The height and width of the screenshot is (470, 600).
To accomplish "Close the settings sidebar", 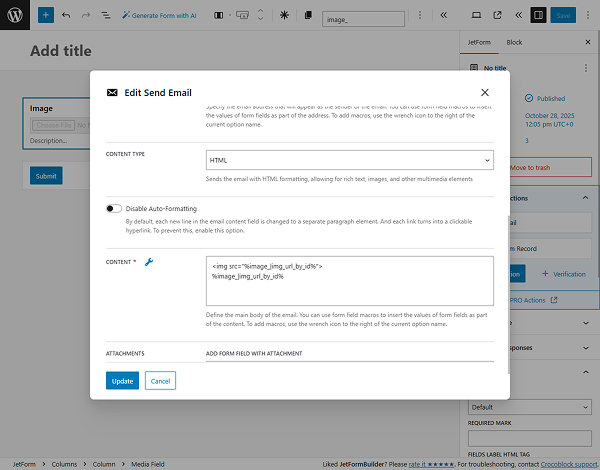I will click(588, 42).
